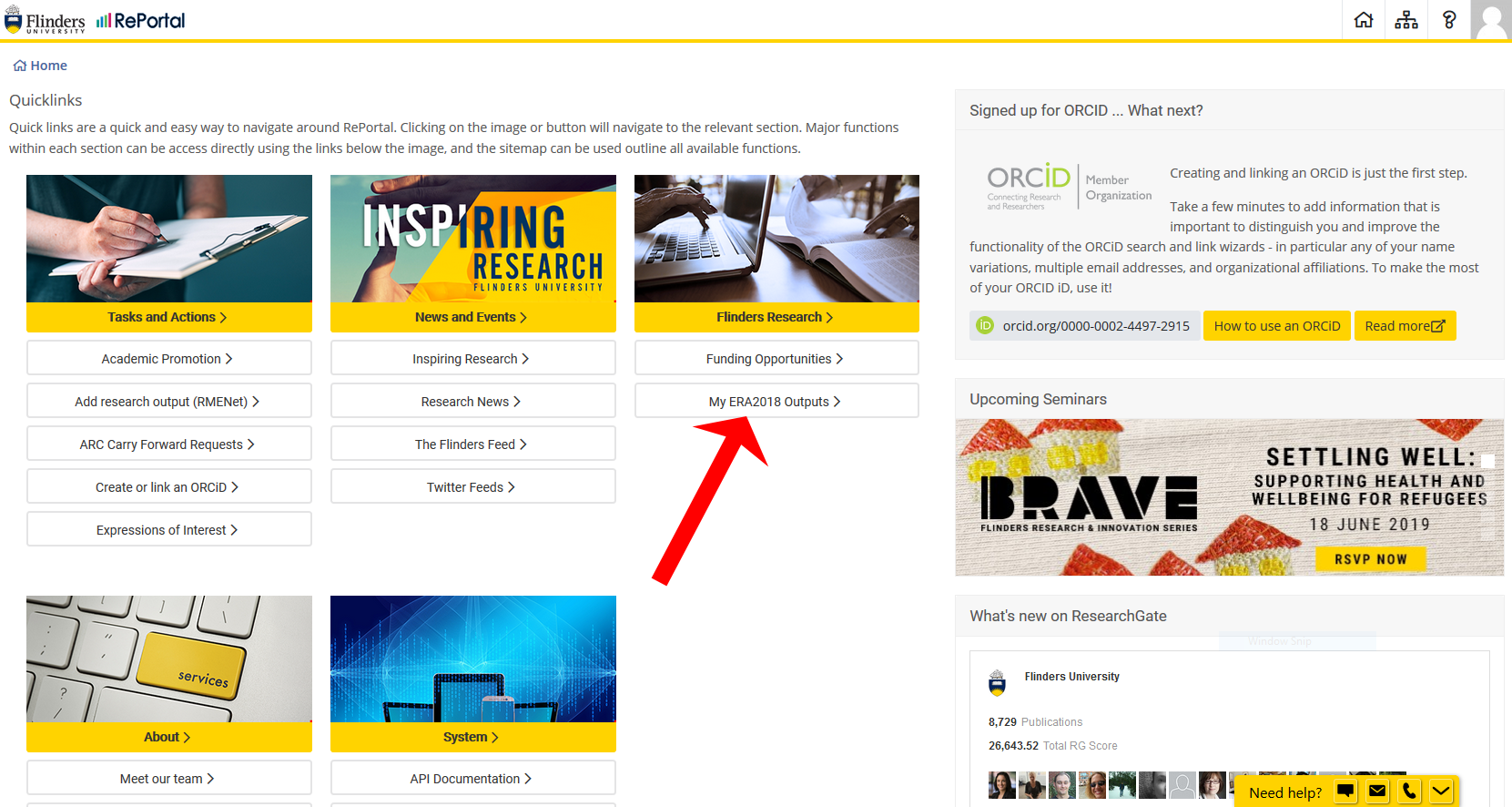The height and width of the screenshot is (807, 1512).
Task: Open the sitemap icon in top bar
Action: tap(1406, 20)
